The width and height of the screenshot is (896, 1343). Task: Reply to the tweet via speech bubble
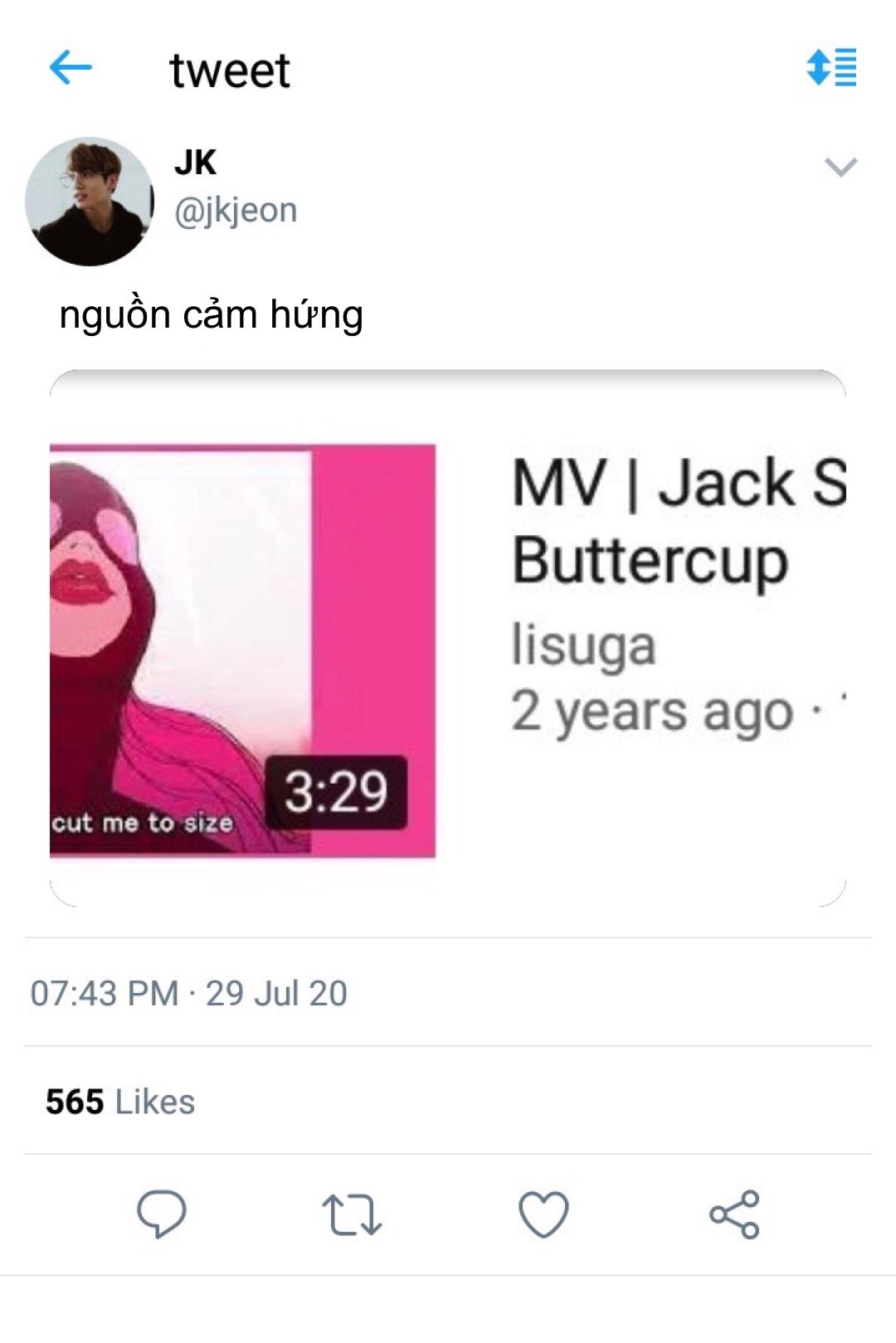click(161, 1214)
